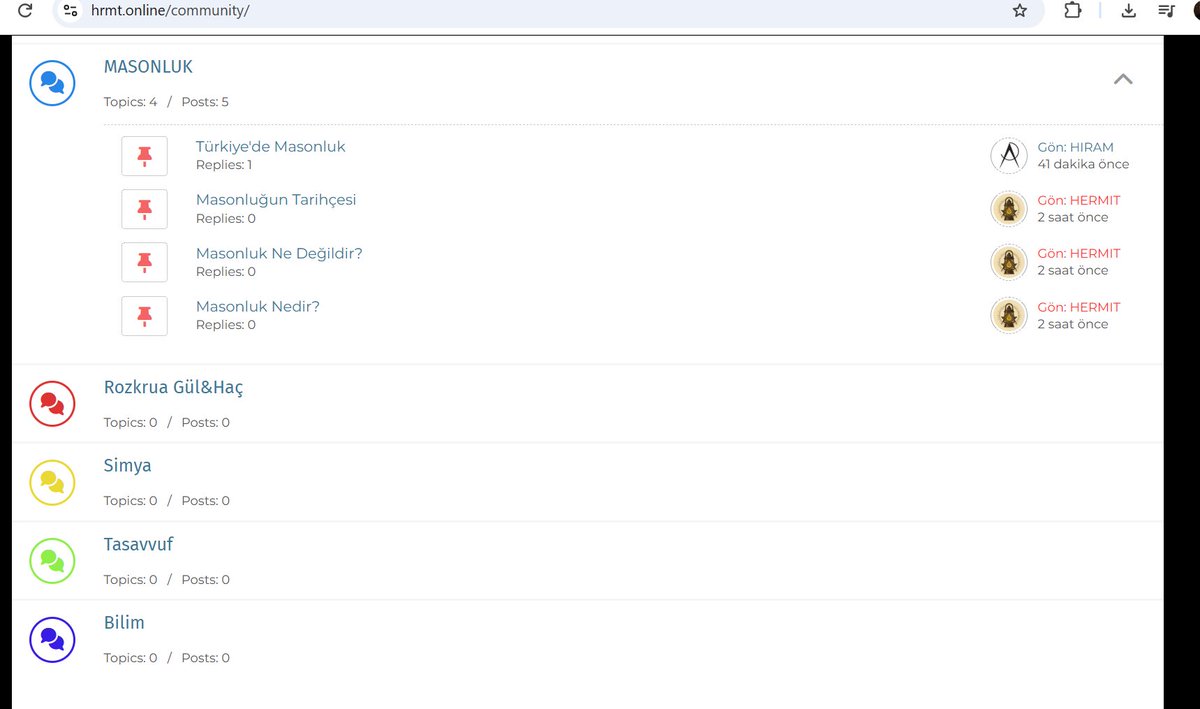
Task: Open the MASONLUK forum title
Action: click(x=148, y=67)
